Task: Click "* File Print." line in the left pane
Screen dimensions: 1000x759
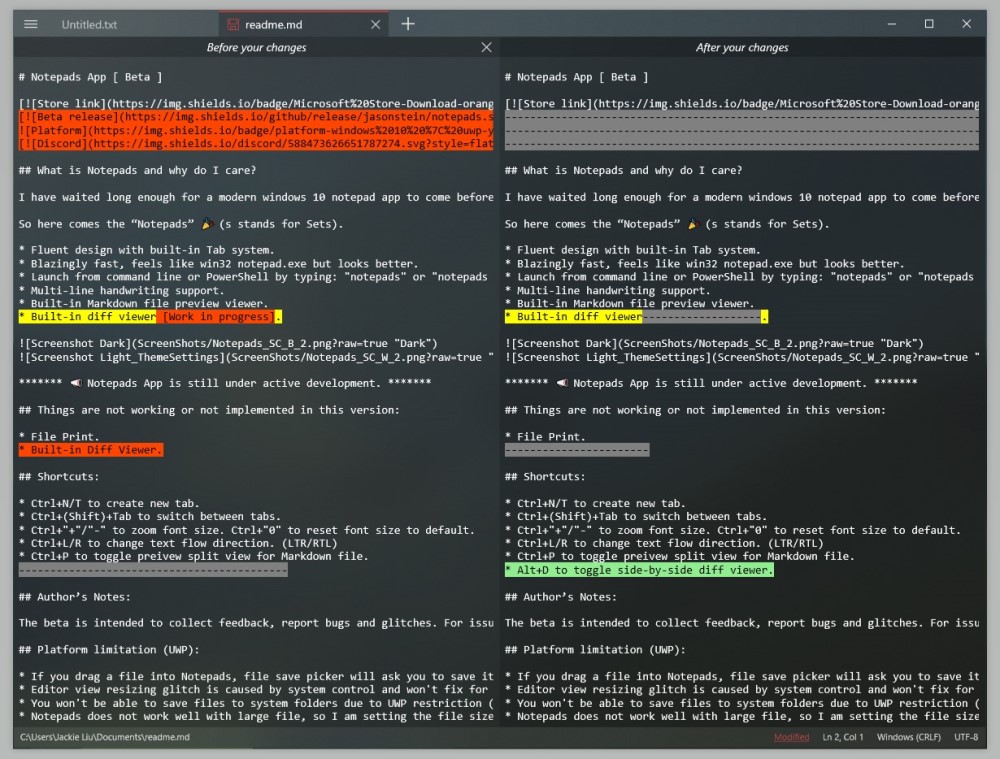Action: pos(59,437)
